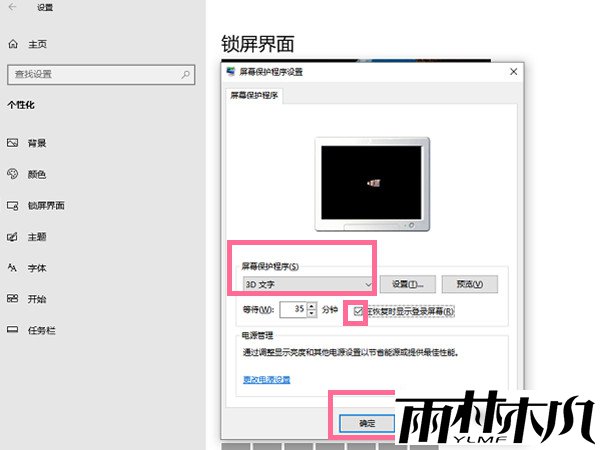
Task: Open 锁屏界面 settings page
Action: click(x=46, y=205)
